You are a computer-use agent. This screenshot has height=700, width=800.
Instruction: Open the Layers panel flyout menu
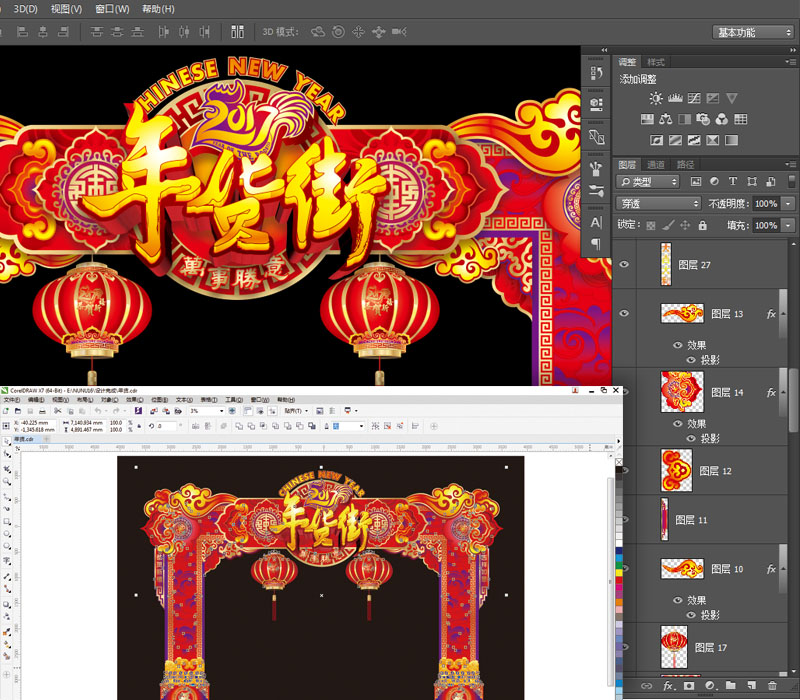(790, 164)
